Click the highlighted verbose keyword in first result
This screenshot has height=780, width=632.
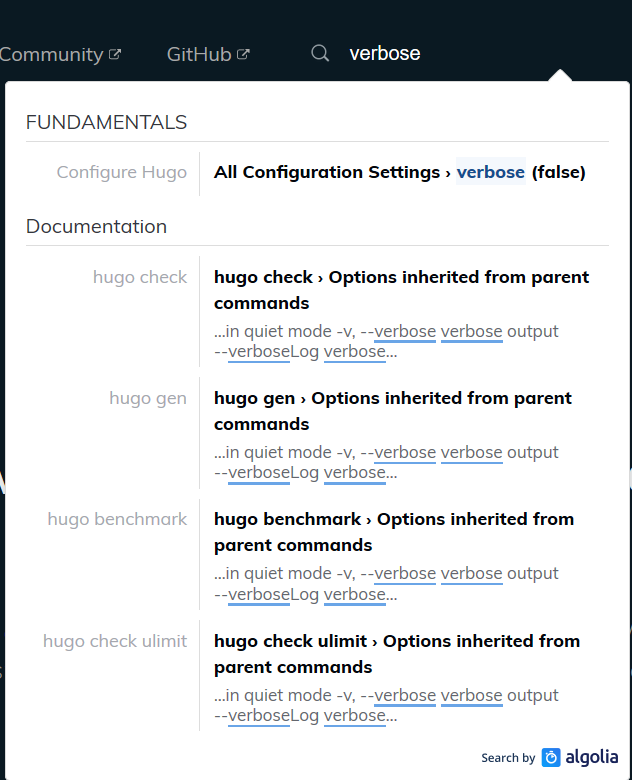(x=491, y=172)
